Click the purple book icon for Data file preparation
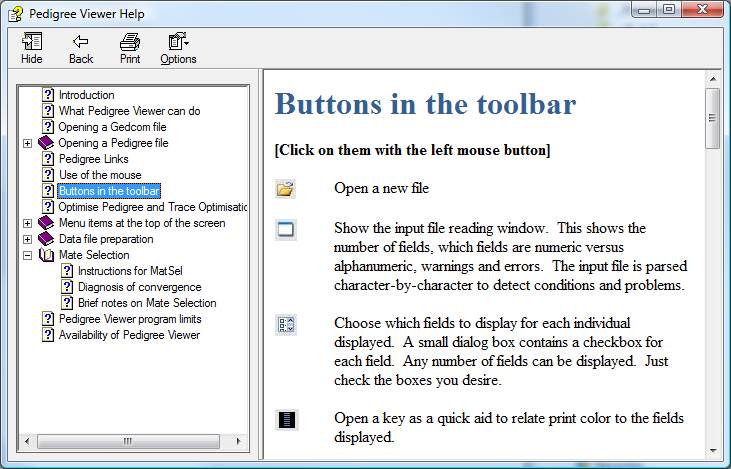Viewport: 731px width, 469px height. 46,239
